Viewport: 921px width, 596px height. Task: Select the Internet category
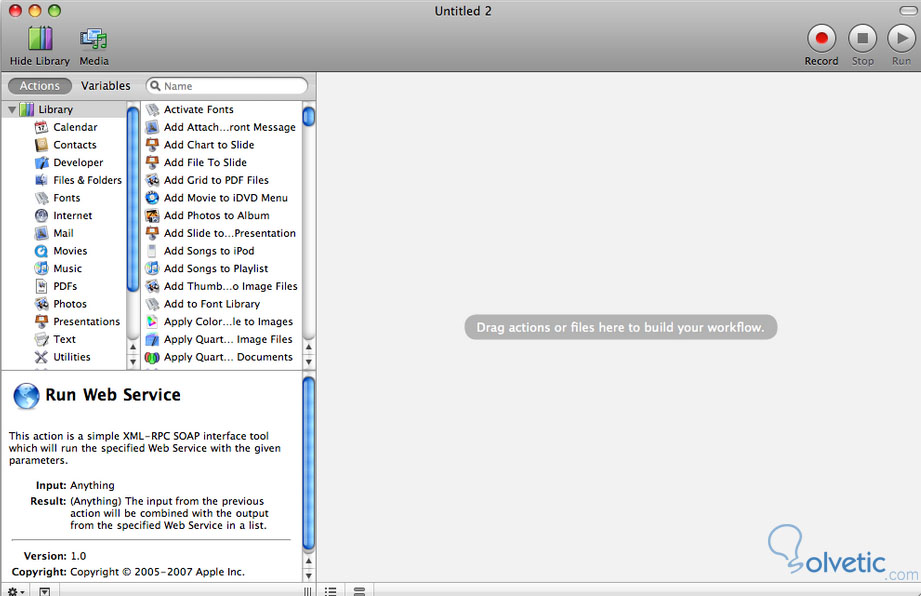click(x=72, y=215)
